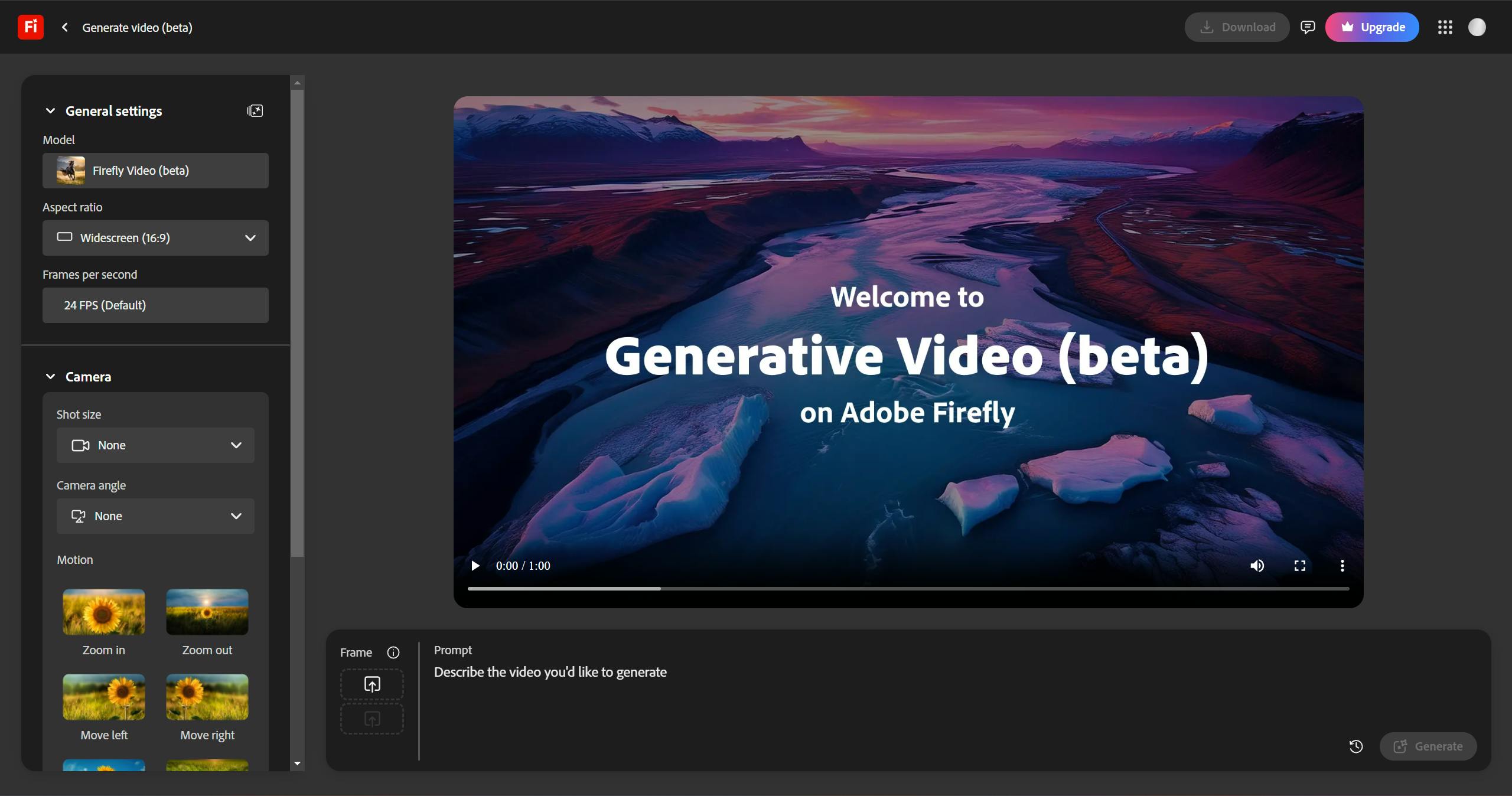This screenshot has width=1512, height=796.
Task: Open the apps grid menu
Action: [x=1445, y=27]
